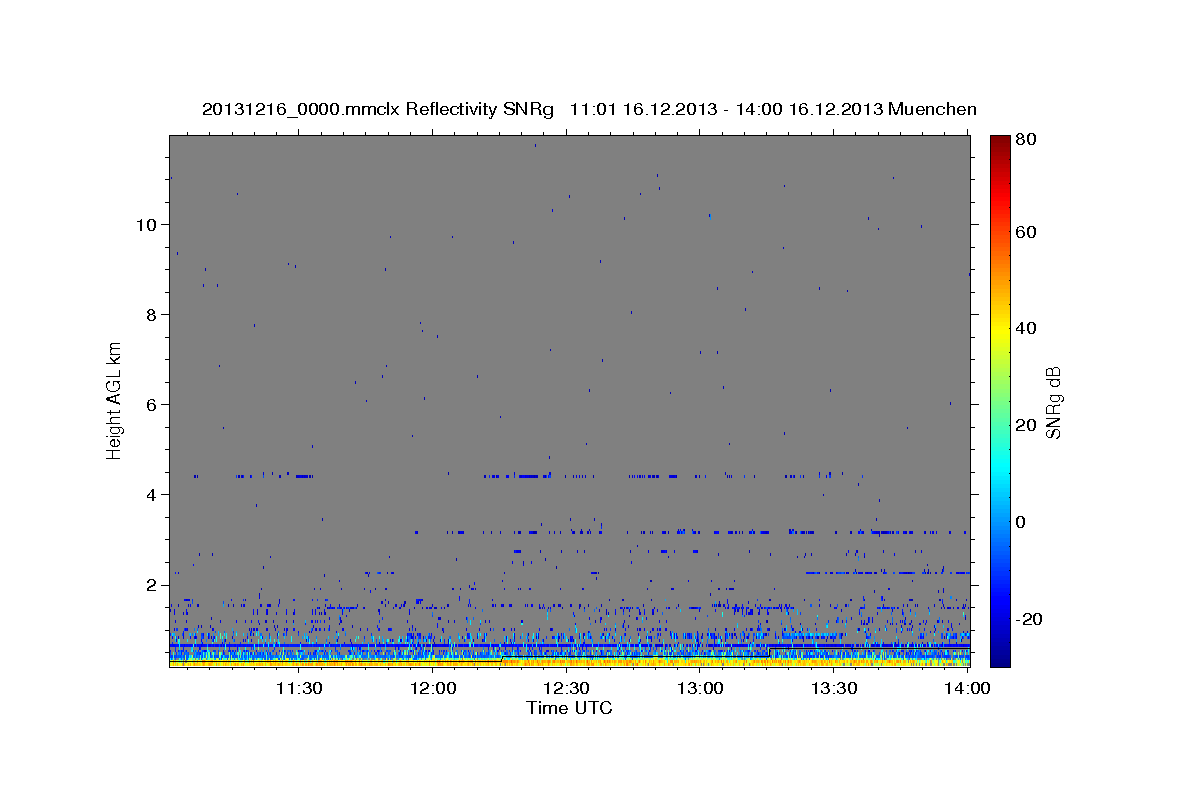
Task: Click the 'SNRg dB' colorbar label
Action: pos(1052,401)
